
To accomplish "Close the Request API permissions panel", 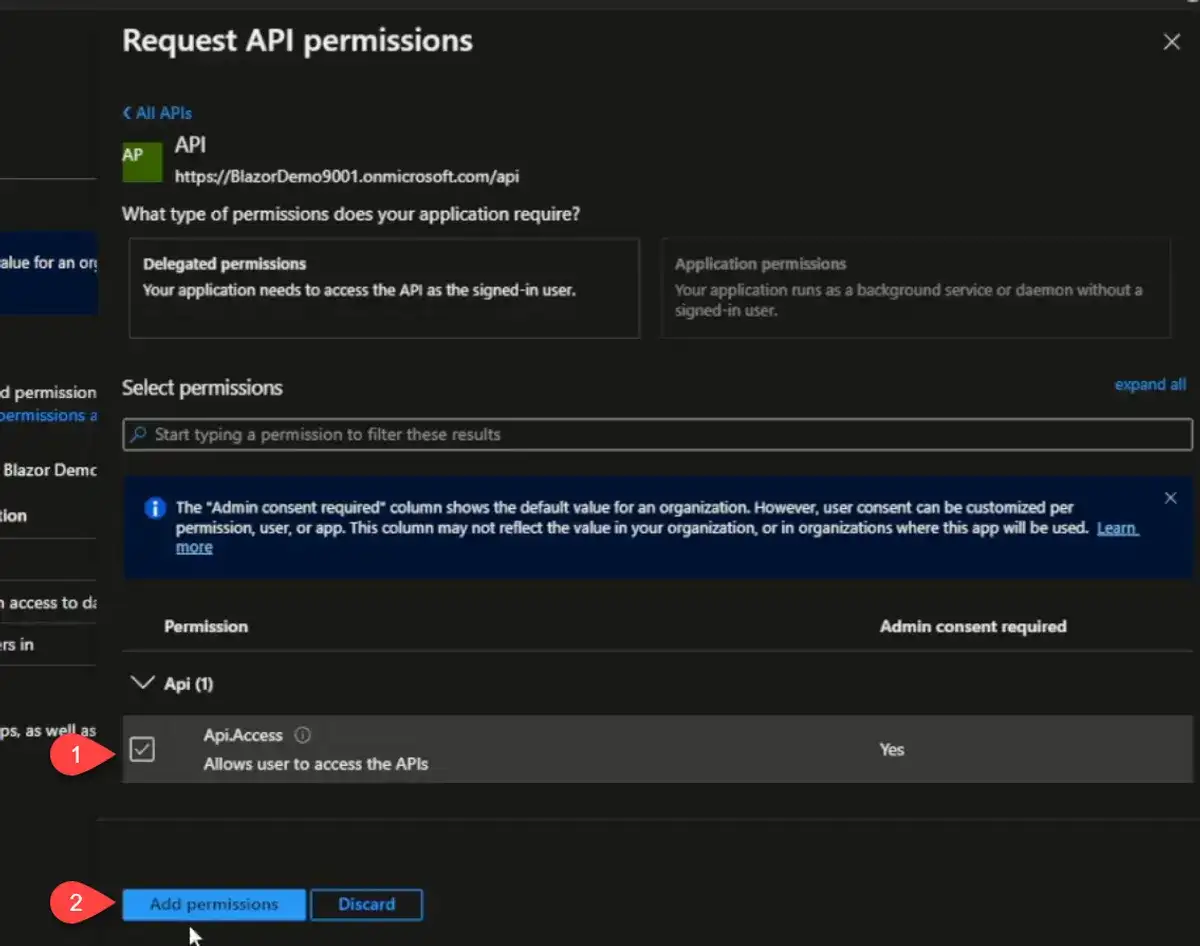I will (1171, 42).
